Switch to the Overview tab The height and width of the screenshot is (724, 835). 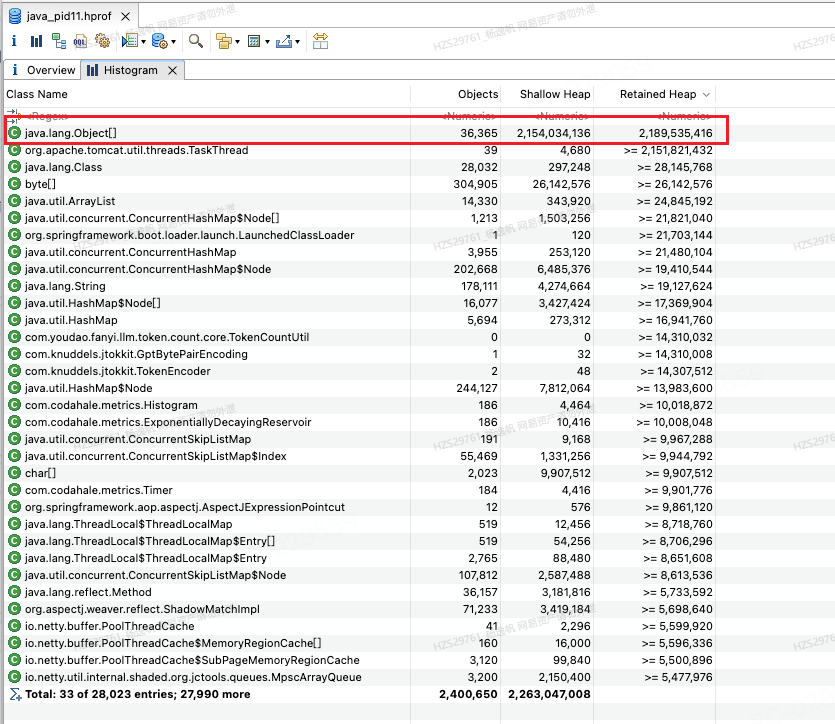(x=43, y=70)
